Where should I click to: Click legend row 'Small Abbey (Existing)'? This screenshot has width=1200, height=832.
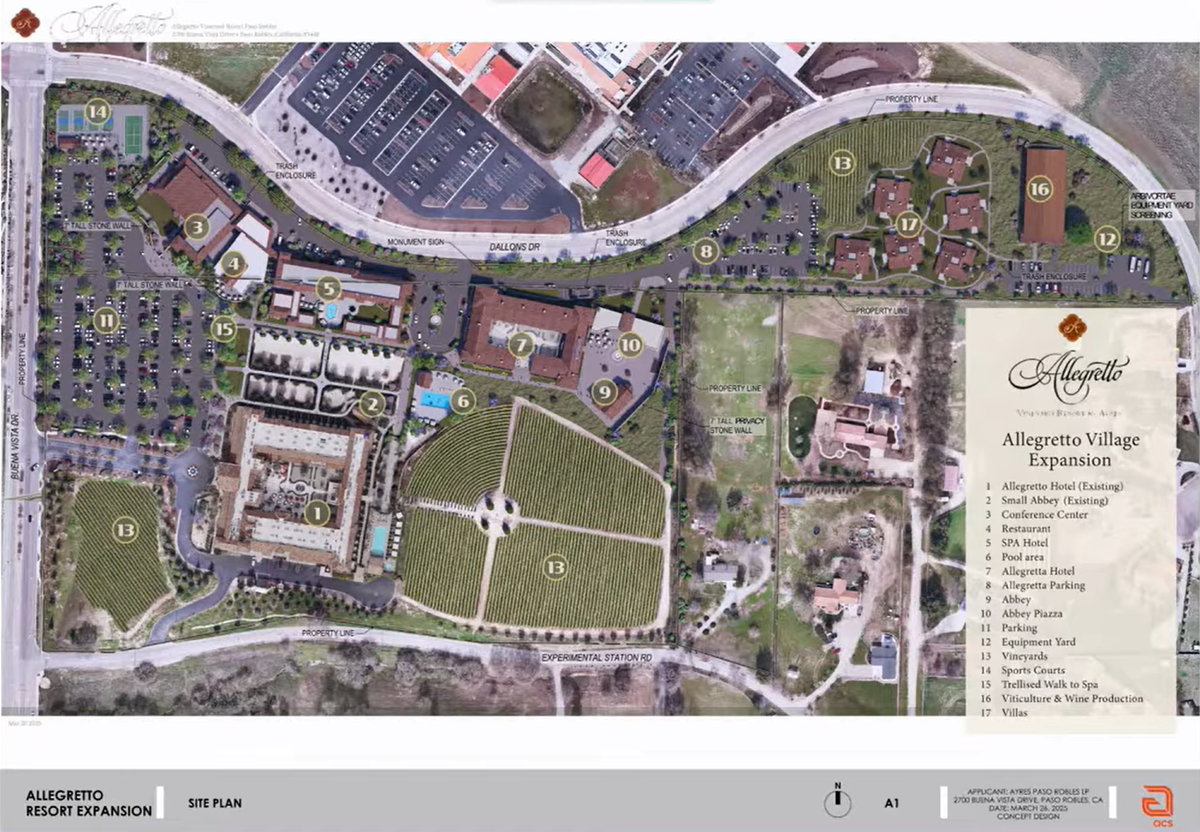pyautogui.click(x=1046, y=500)
